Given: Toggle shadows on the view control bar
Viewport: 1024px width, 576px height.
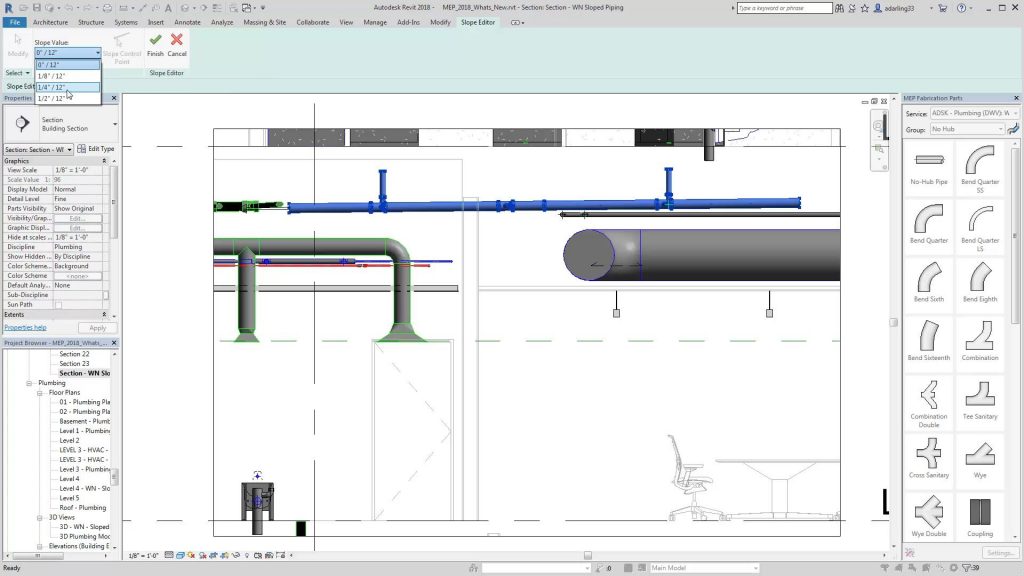Looking at the screenshot, I should (x=203, y=554).
